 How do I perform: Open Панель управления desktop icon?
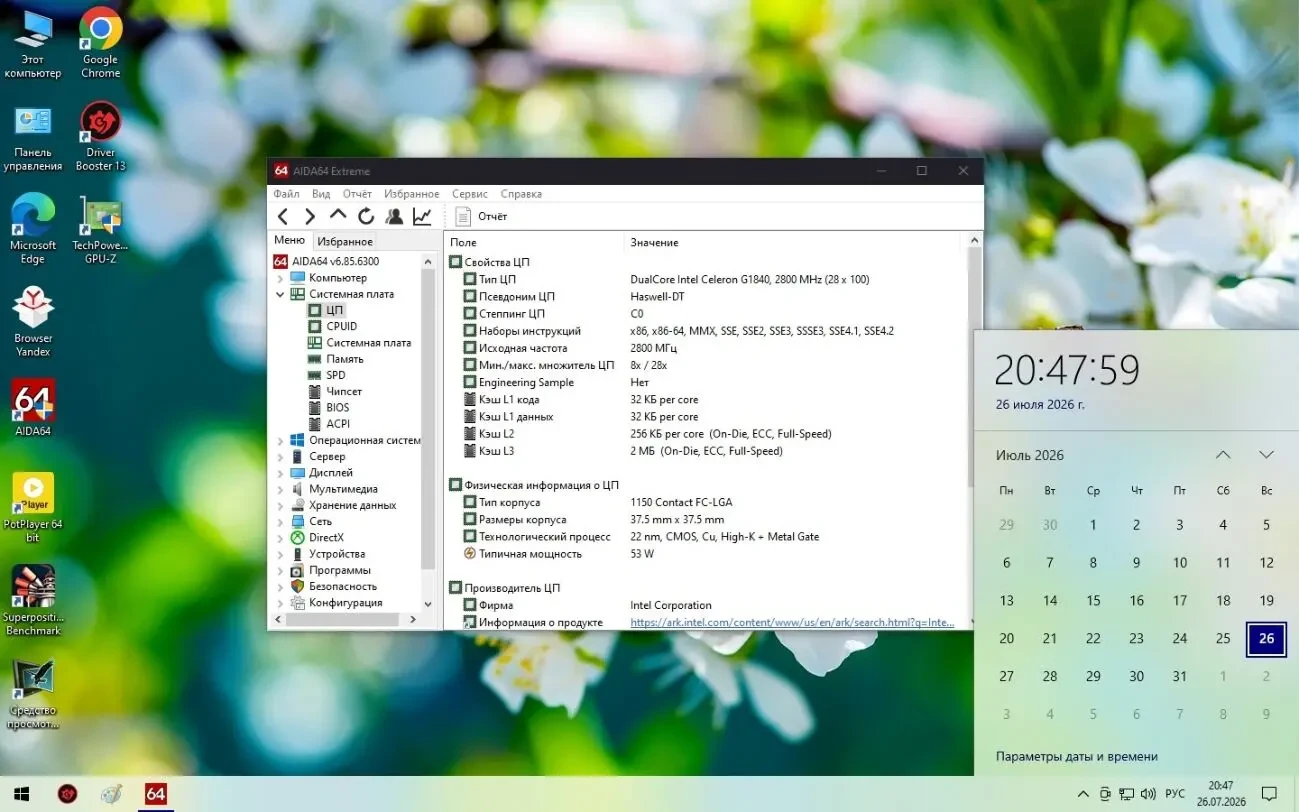[33, 136]
